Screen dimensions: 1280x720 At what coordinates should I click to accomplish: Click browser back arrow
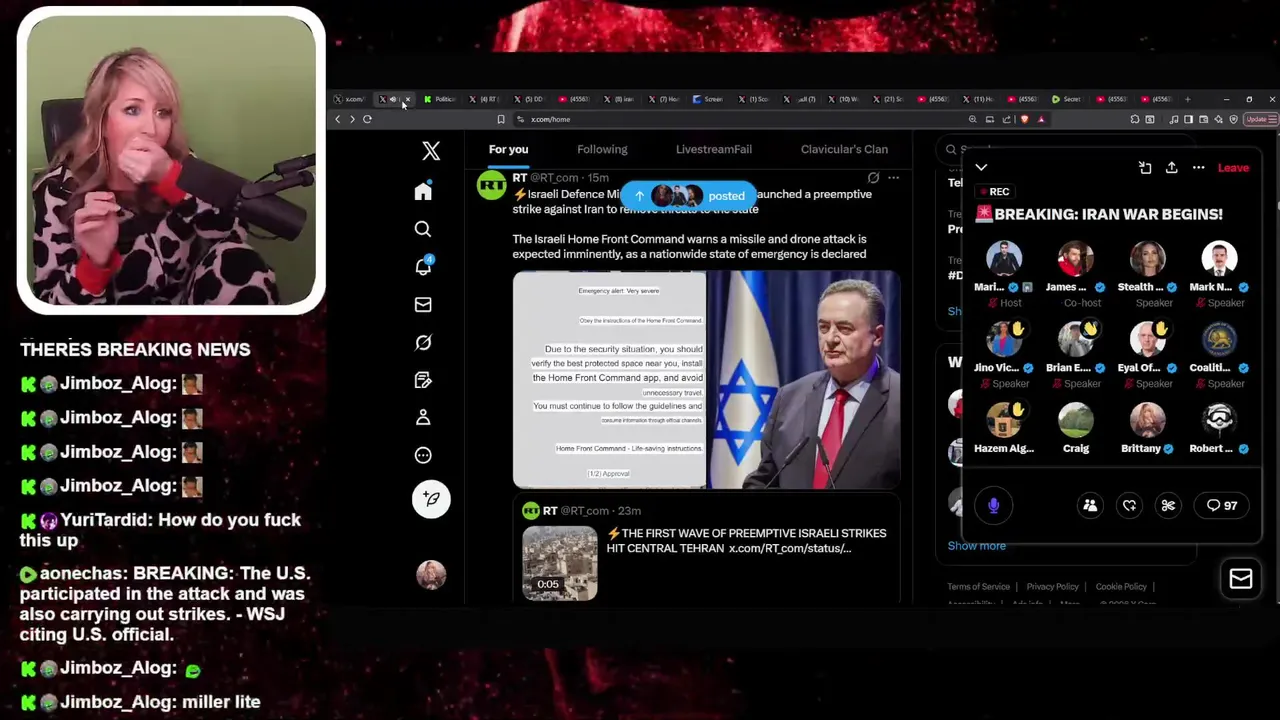[x=337, y=119]
